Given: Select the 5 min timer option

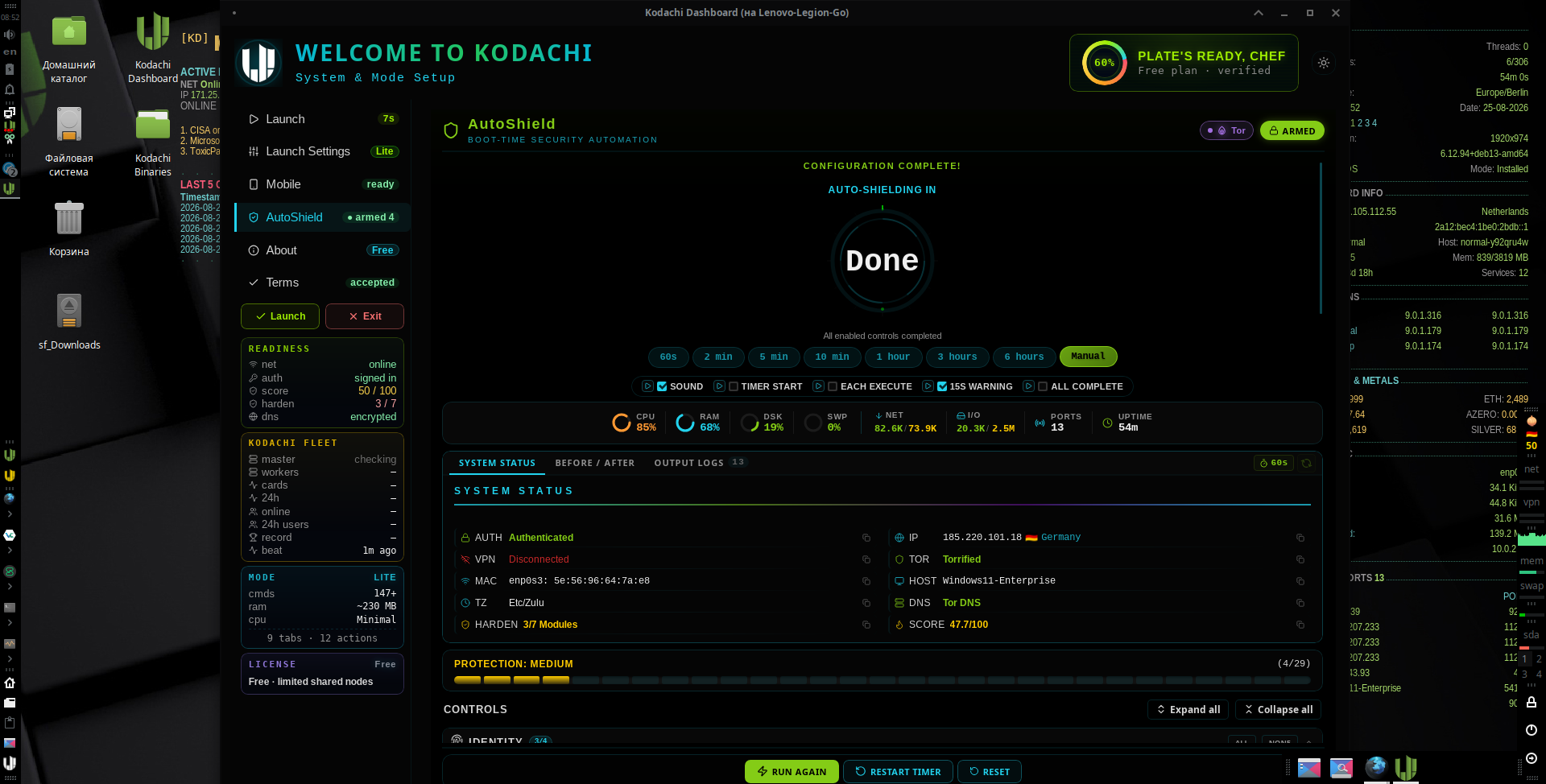Looking at the screenshot, I should tap(774, 357).
